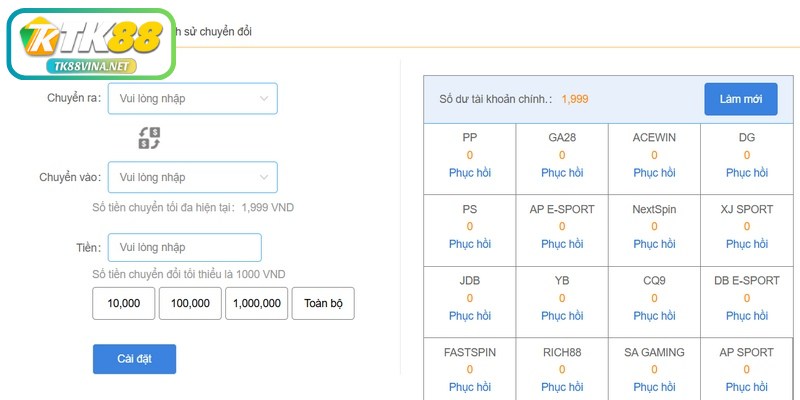Click Phục hồi under GA28
Image resolution: width=800 pixels, height=400 pixels.
[x=562, y=173]
